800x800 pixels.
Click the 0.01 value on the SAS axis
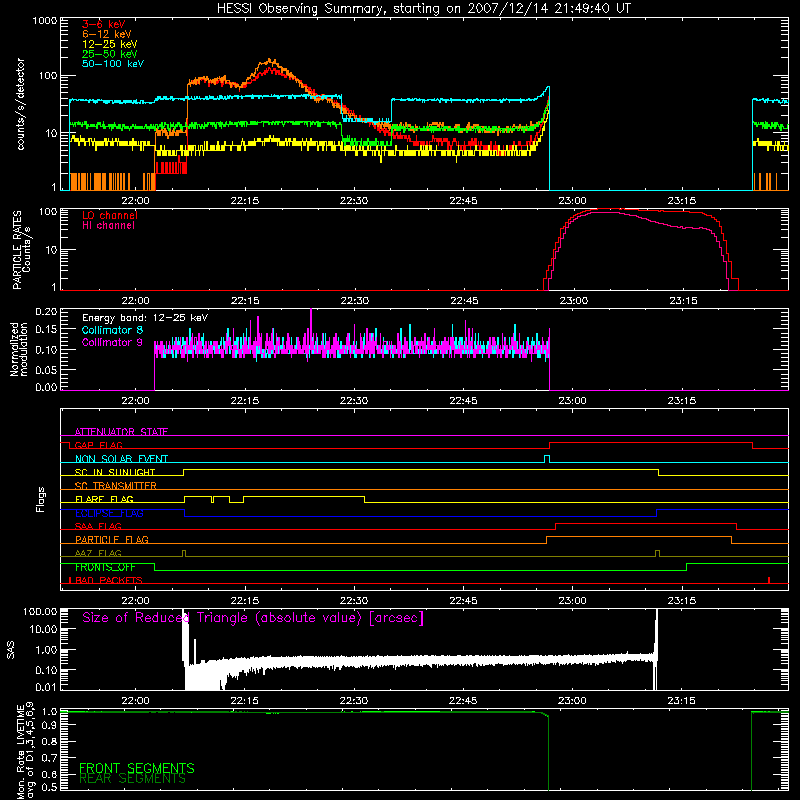pyautogui.click(x=46, y=687)
